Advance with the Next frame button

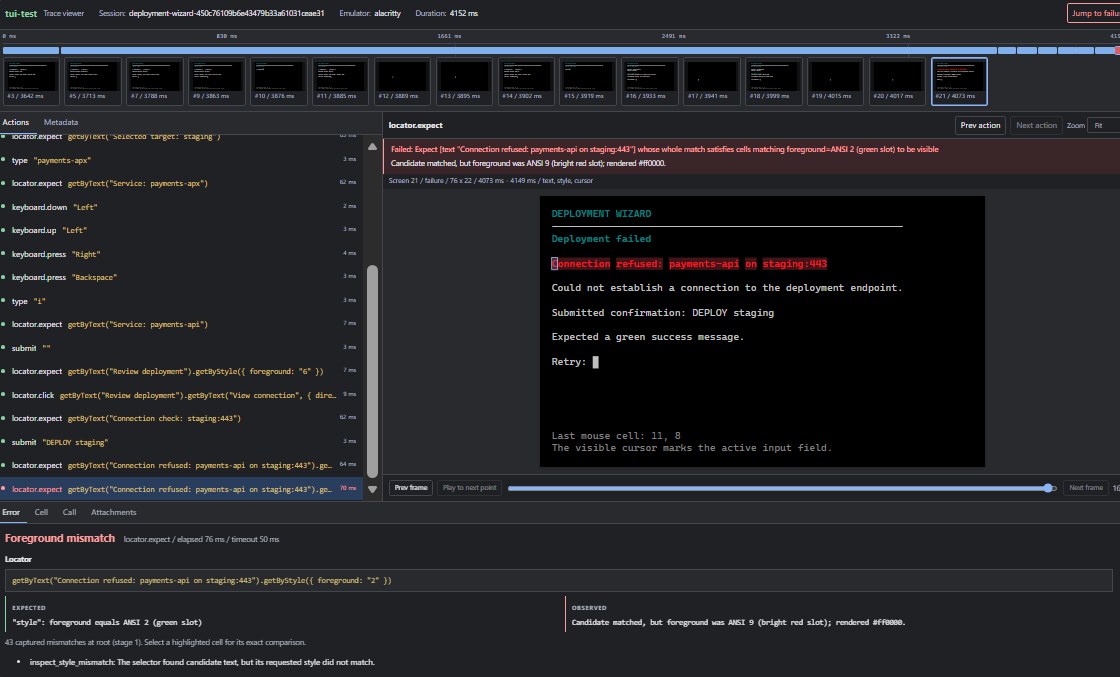[x=1086, y=488]
